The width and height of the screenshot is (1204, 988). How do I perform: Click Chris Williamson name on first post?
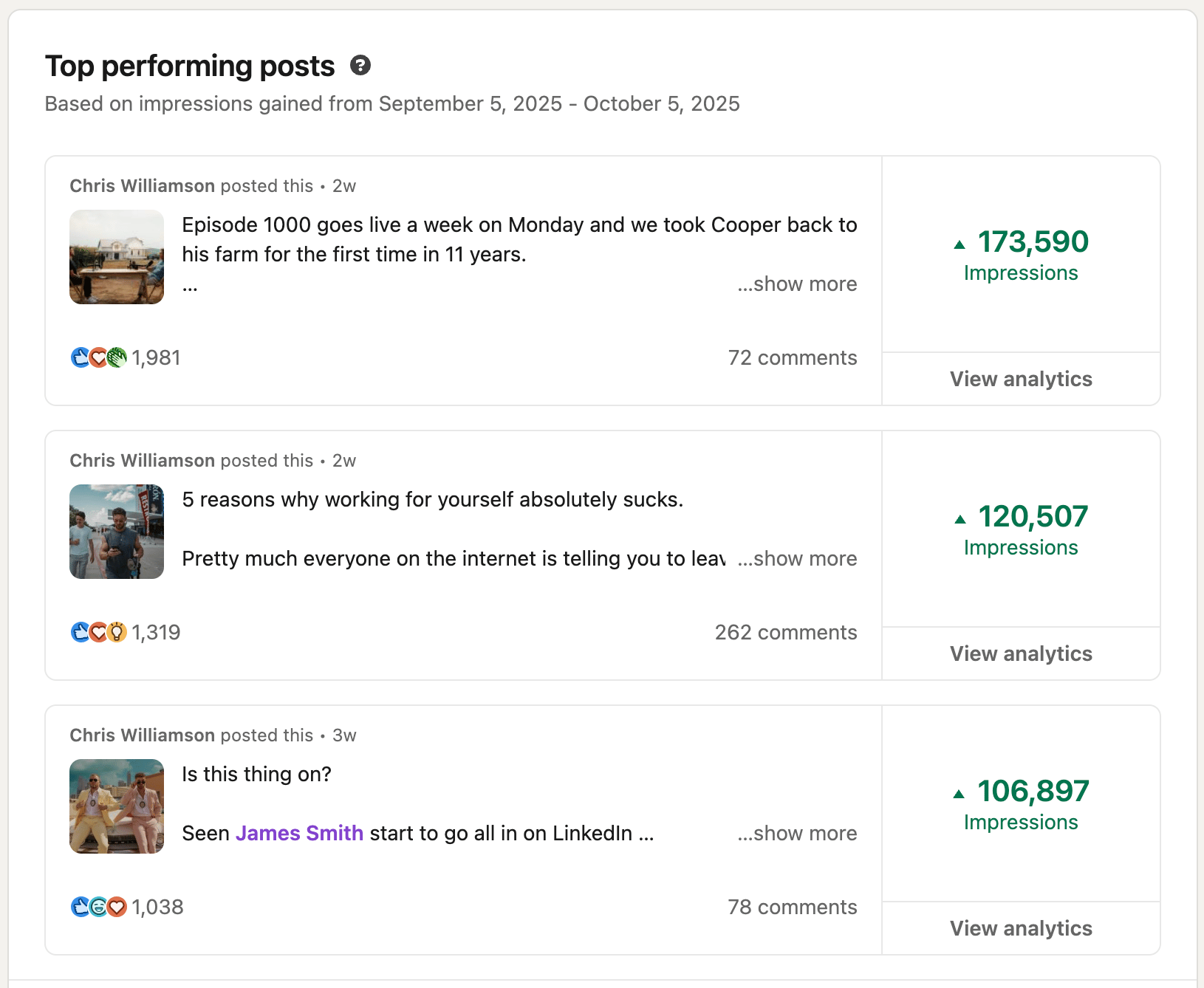142,186
